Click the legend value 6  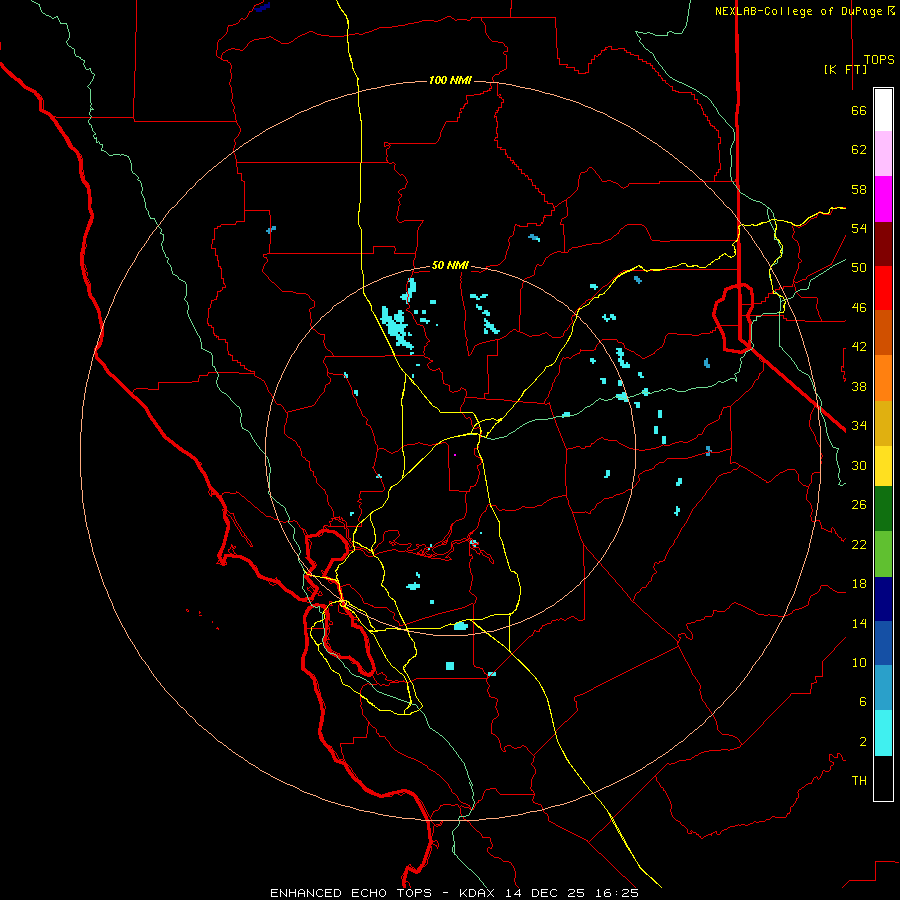pos(862,701)
